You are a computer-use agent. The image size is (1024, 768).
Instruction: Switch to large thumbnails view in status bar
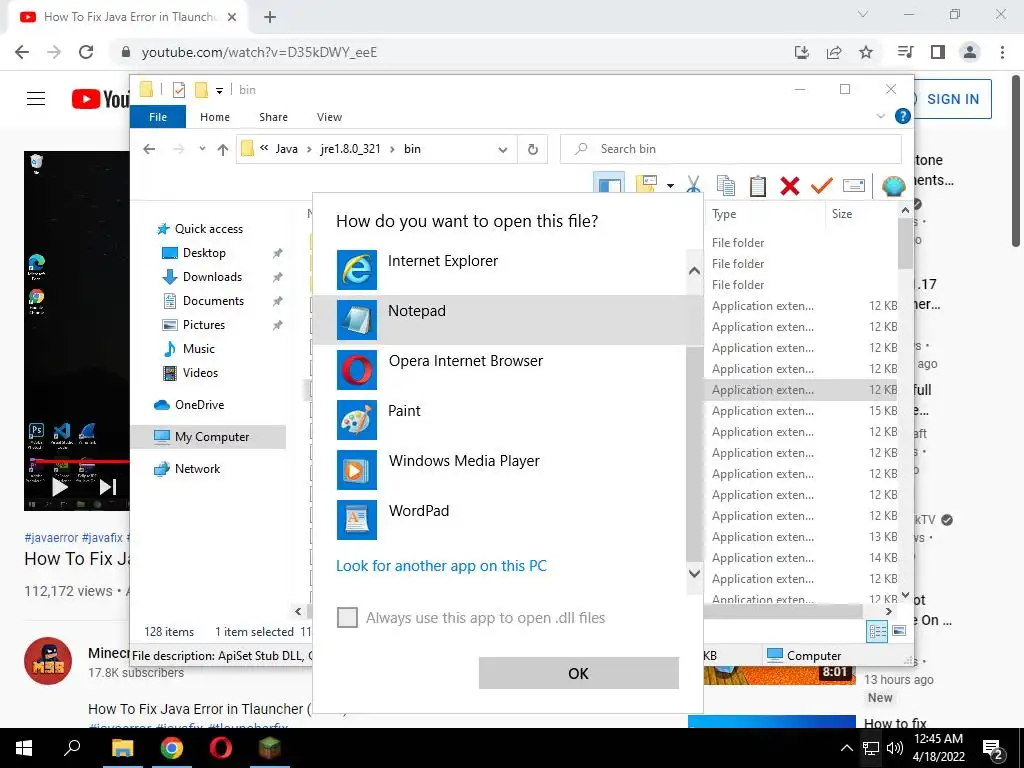pos(899,631)
